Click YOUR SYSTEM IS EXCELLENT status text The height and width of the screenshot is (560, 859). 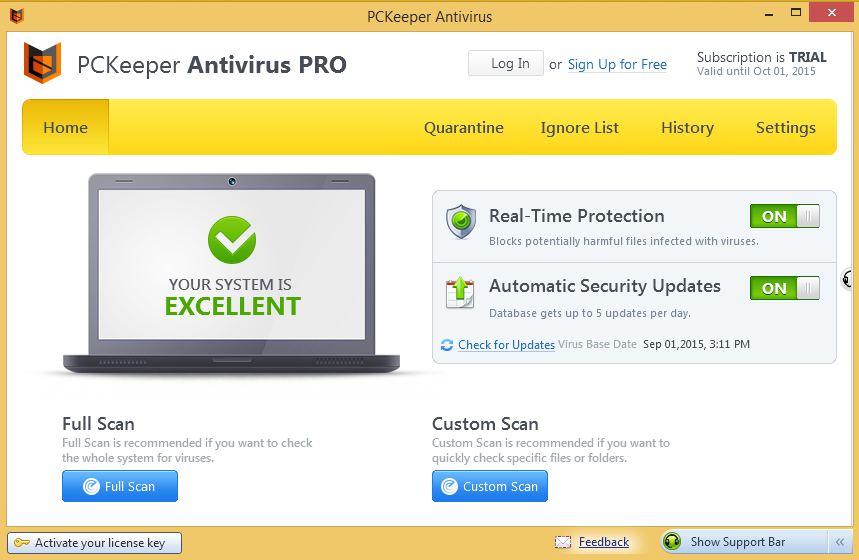pyautogui.click(x=232, y=298)
